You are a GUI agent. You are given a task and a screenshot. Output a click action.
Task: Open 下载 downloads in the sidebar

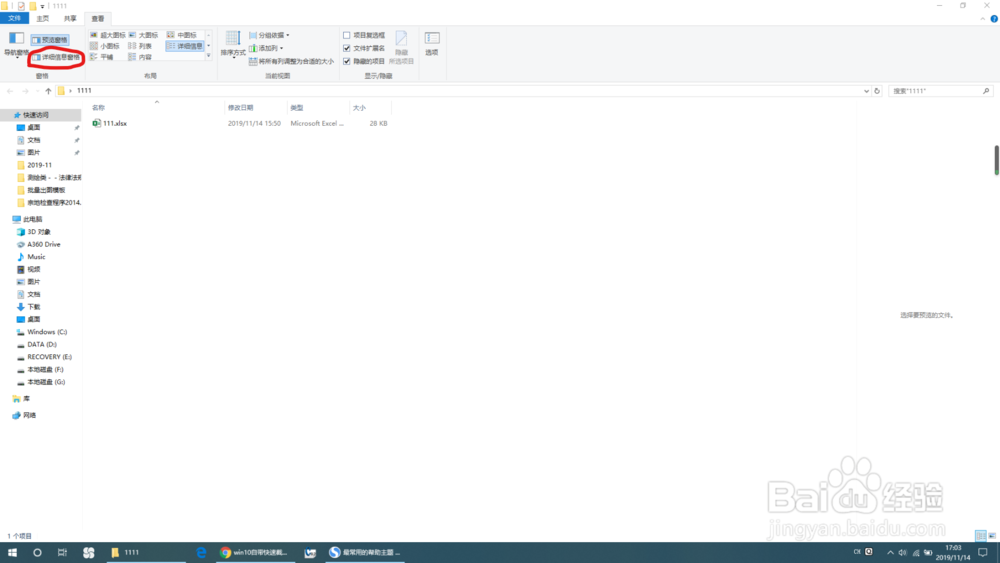coord(34,307)
